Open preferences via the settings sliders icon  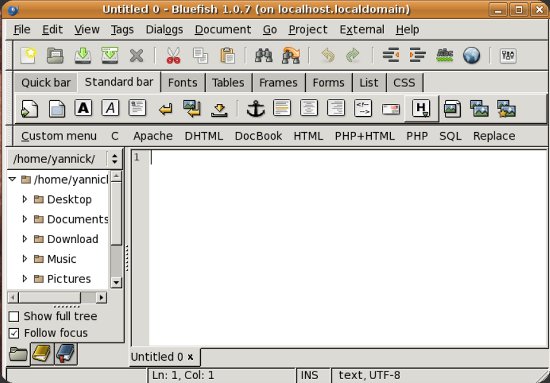point(508,55)
